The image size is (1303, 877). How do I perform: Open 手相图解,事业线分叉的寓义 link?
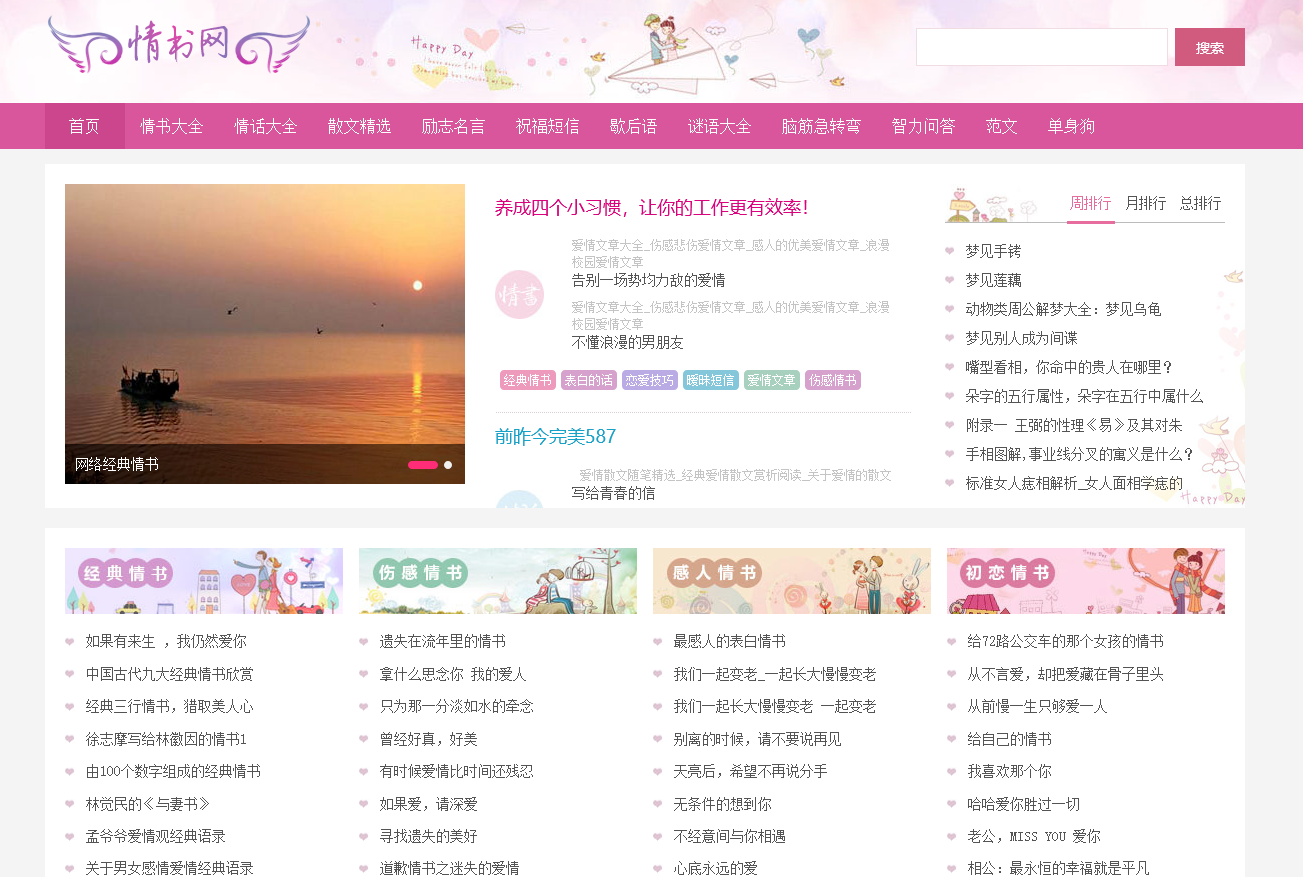(1080, 454)
